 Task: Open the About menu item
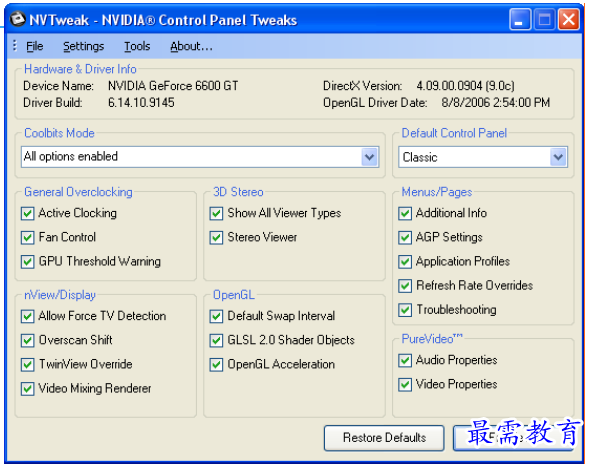point(191,46)
